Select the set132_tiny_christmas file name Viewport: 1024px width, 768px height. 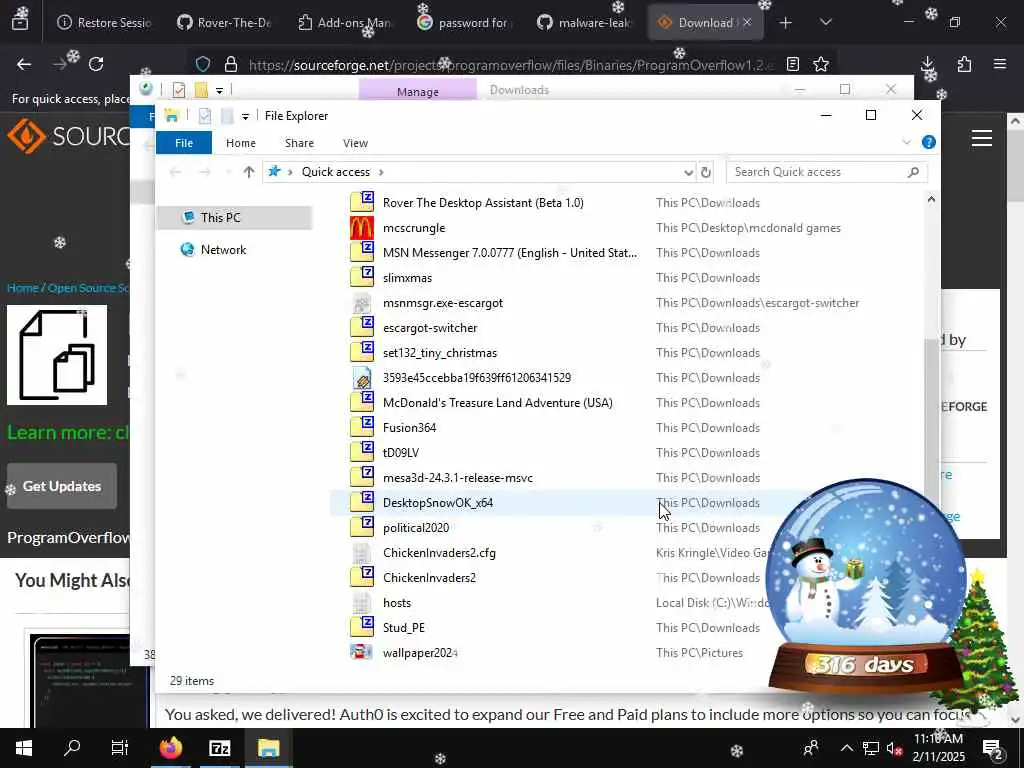coord(440,353)
